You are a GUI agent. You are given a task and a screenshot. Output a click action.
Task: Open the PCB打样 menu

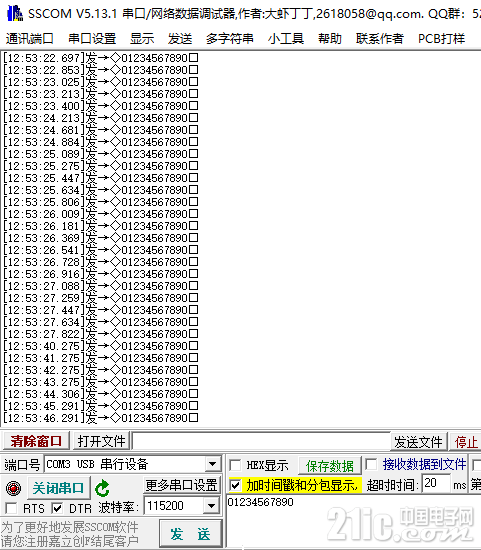click(x=441, y=39)
